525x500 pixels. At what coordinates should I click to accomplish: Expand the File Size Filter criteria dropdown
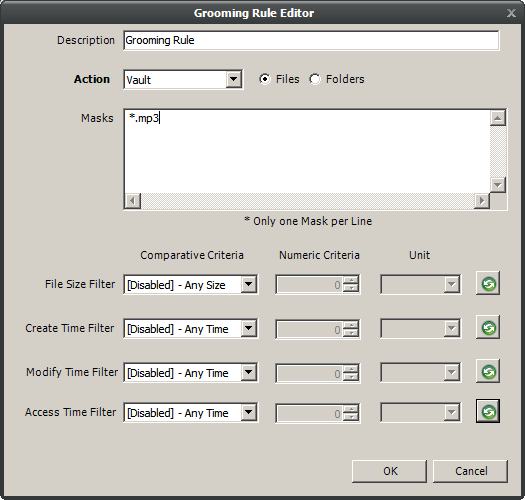[x=191, y=285]
